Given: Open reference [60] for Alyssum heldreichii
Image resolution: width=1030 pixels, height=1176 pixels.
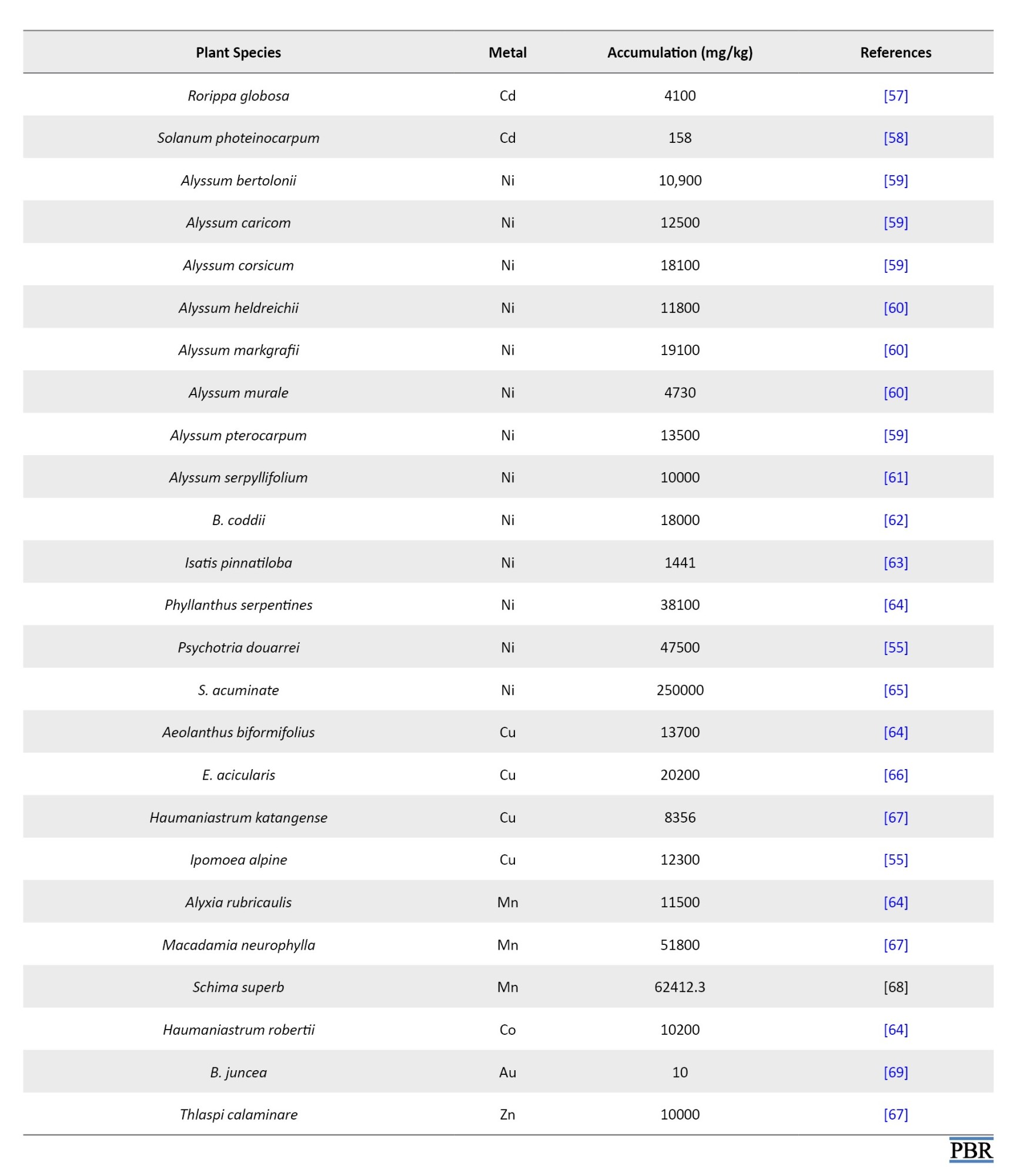Looking at the screenshot, I should pos(895,308).
